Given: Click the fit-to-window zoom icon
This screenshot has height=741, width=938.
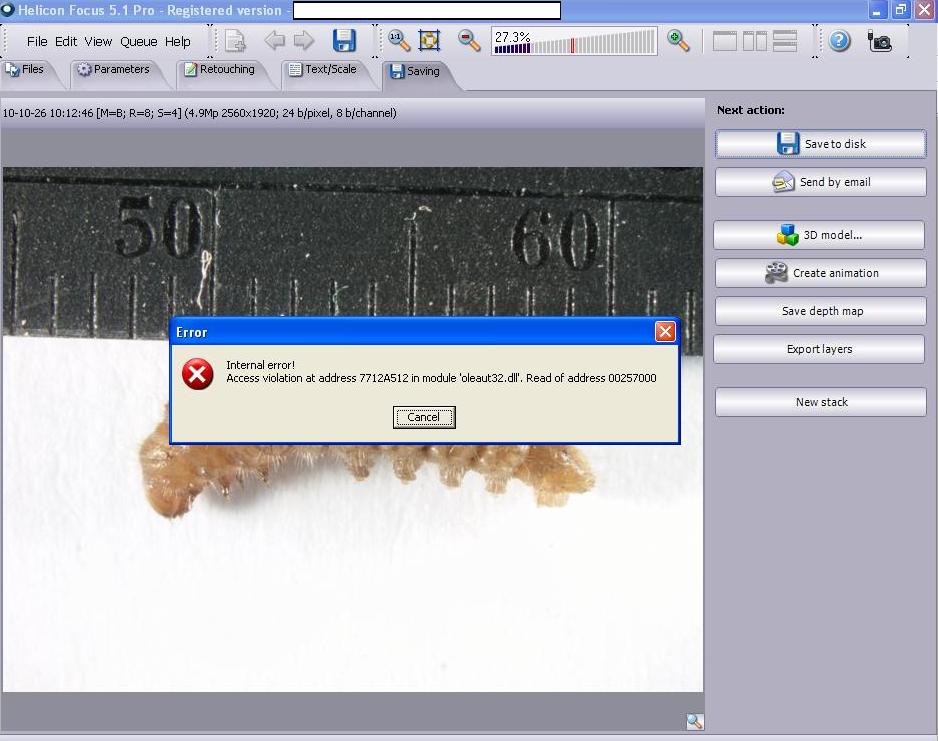Looking at the screenshot, I should 430,41.
